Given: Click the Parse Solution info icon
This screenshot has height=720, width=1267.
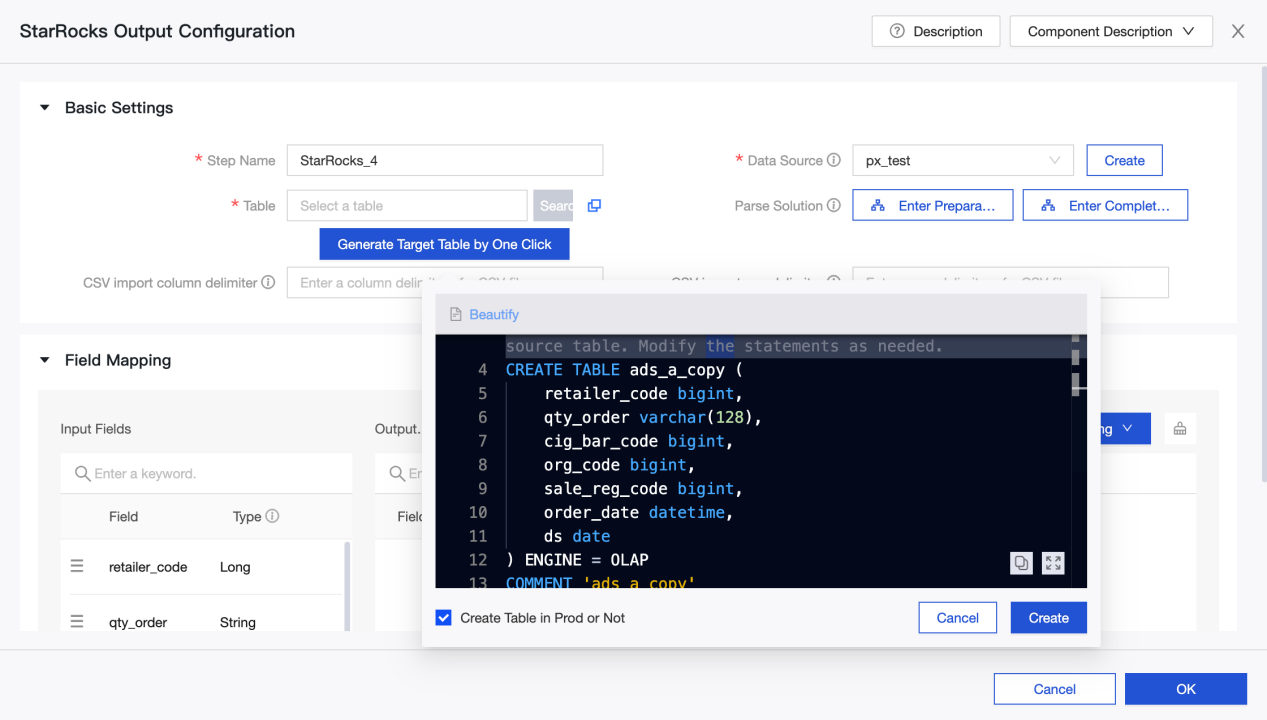Looking at the screenshot, I should click(833, 206).
